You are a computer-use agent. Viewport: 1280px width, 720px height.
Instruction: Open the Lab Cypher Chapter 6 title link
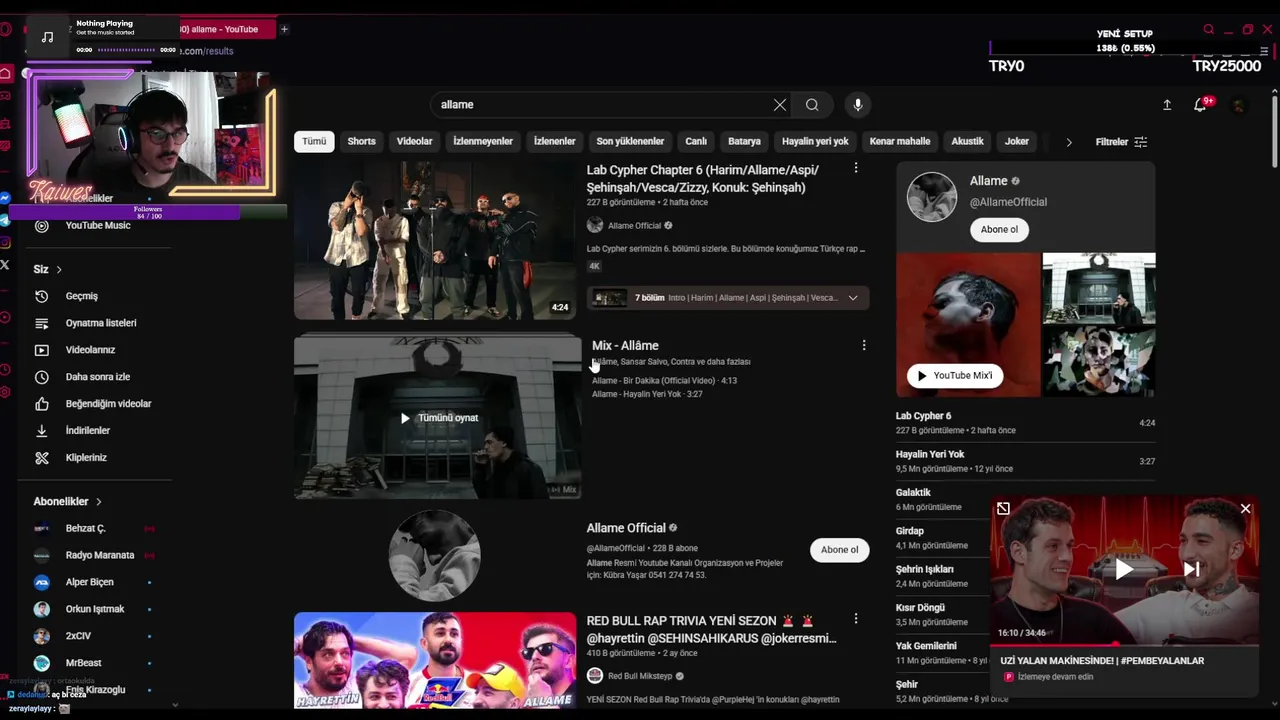[703, 179]
